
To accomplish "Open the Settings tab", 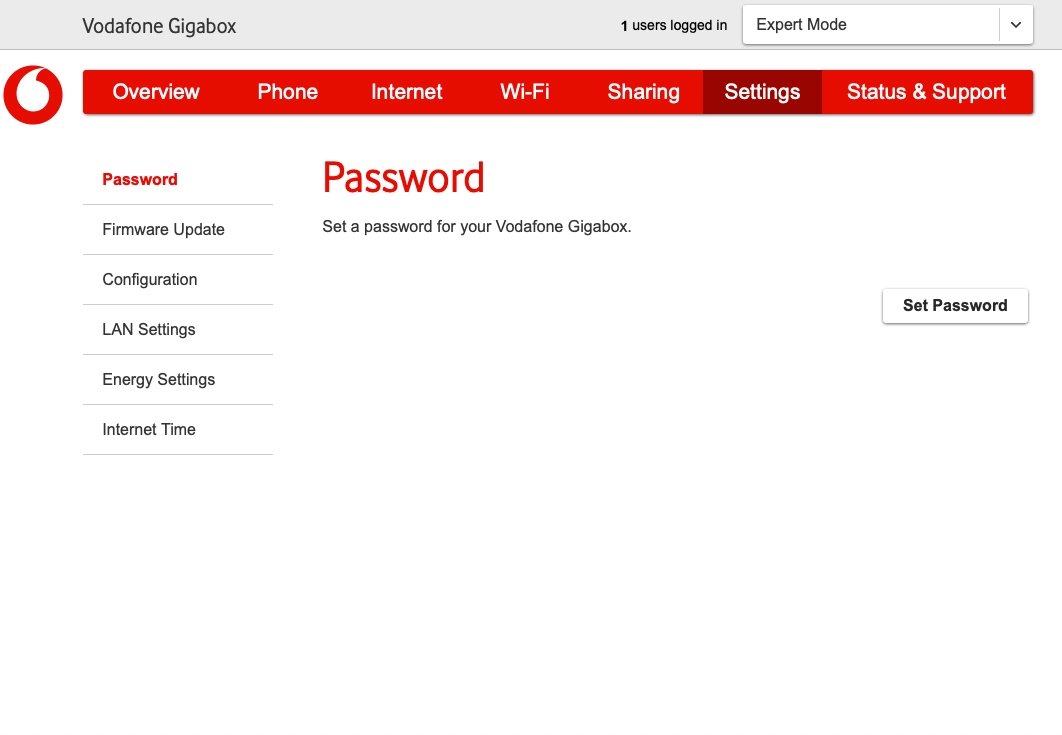I will point(762,91).
